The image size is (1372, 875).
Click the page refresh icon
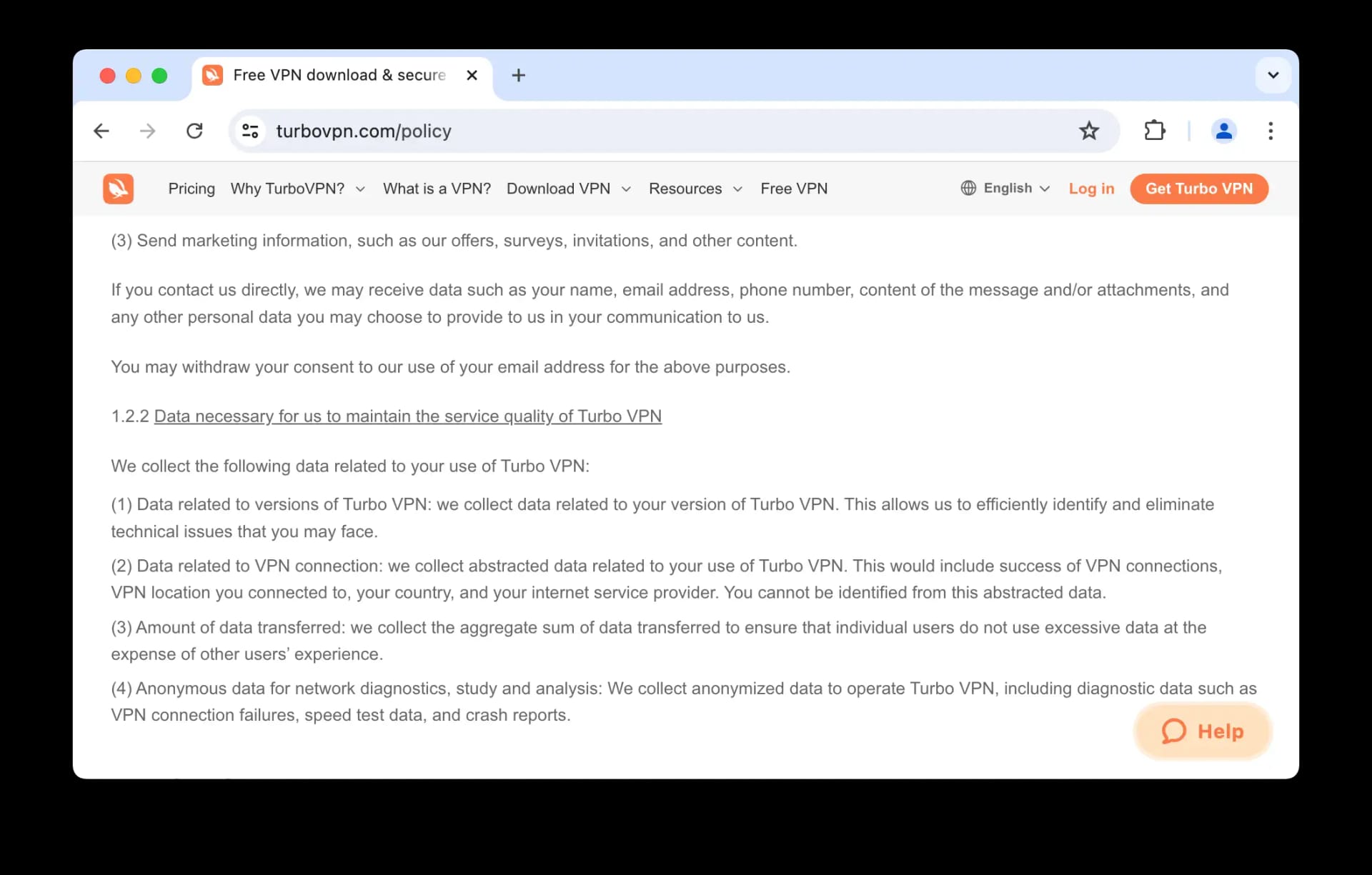[196, 131]
